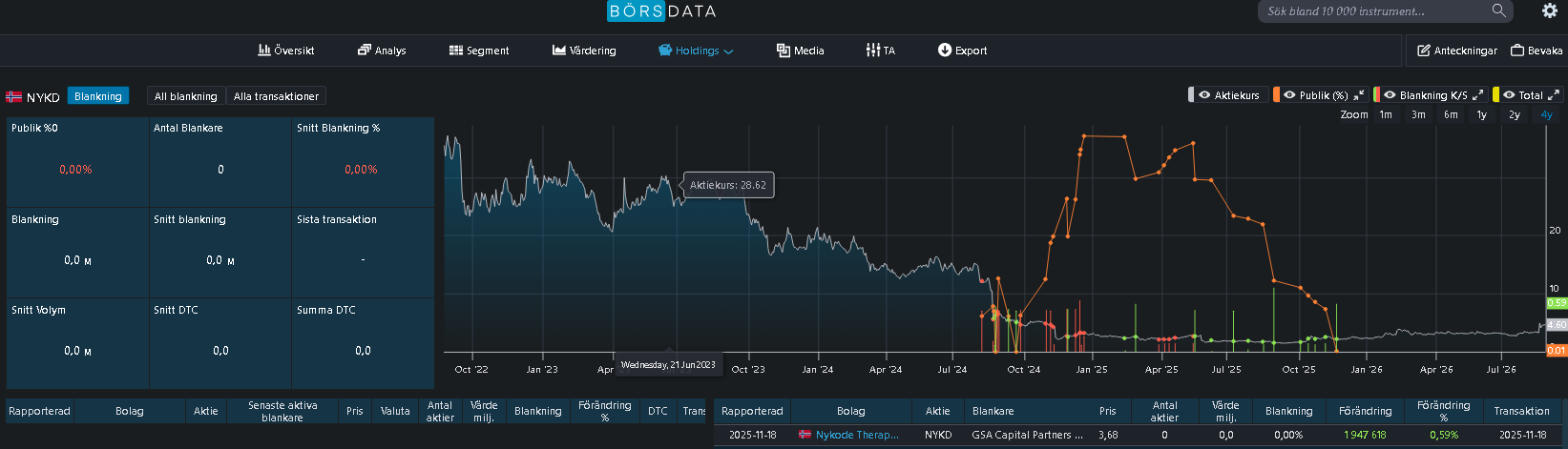Image resolution: width=1568 pixels, height=449 pixels.
Task: Toggle Aktiekurs series visibility eye
Action: tap(1204, 95)
